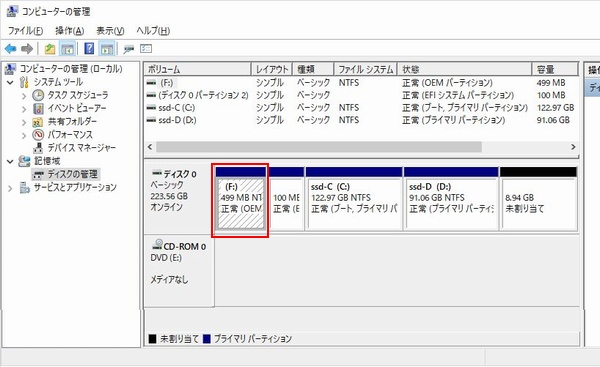Viewport: 600px width, 367px height.
Task: Click 正常 (OEM パーティション) status cell
Action: tap(447, 83)
